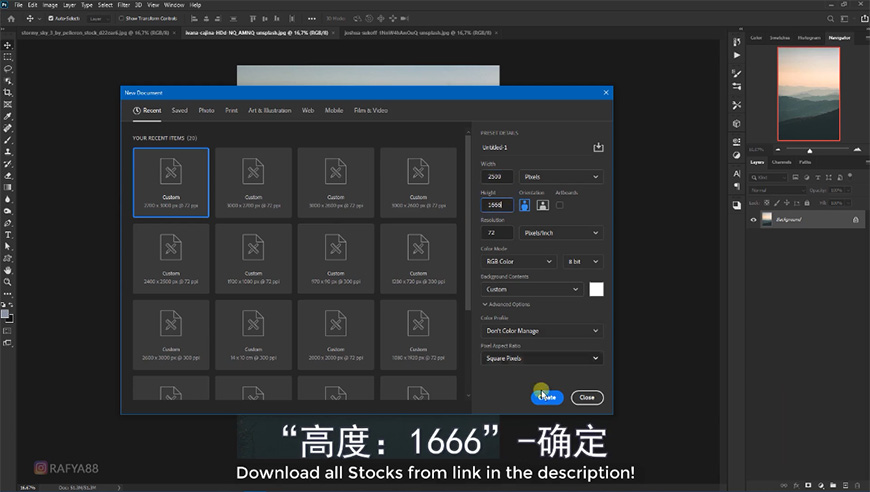The width and height of the screenshot is (870, 492).
Task: Click the filter for type layers icon
Action: [817, 177]
